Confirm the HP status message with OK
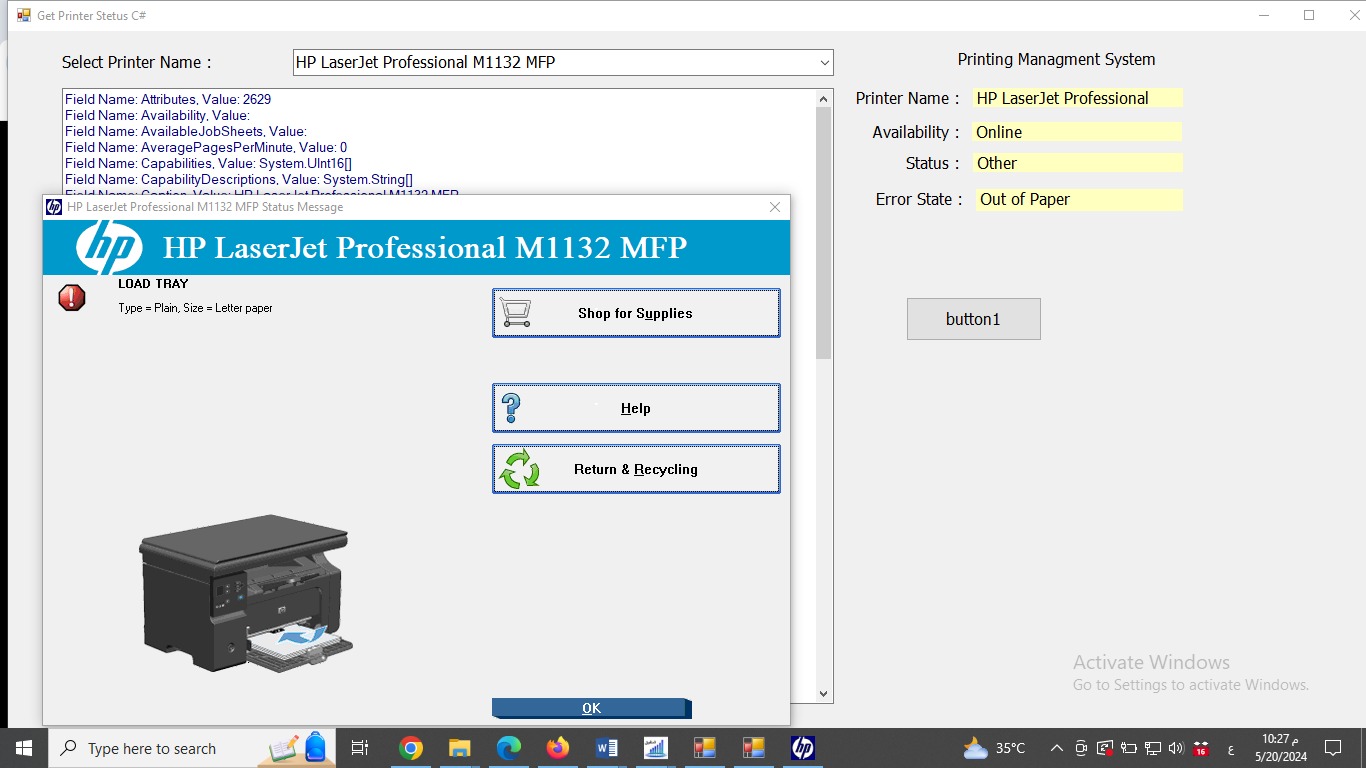Screen dimensions: 1366x768 [x=591, y=708]
